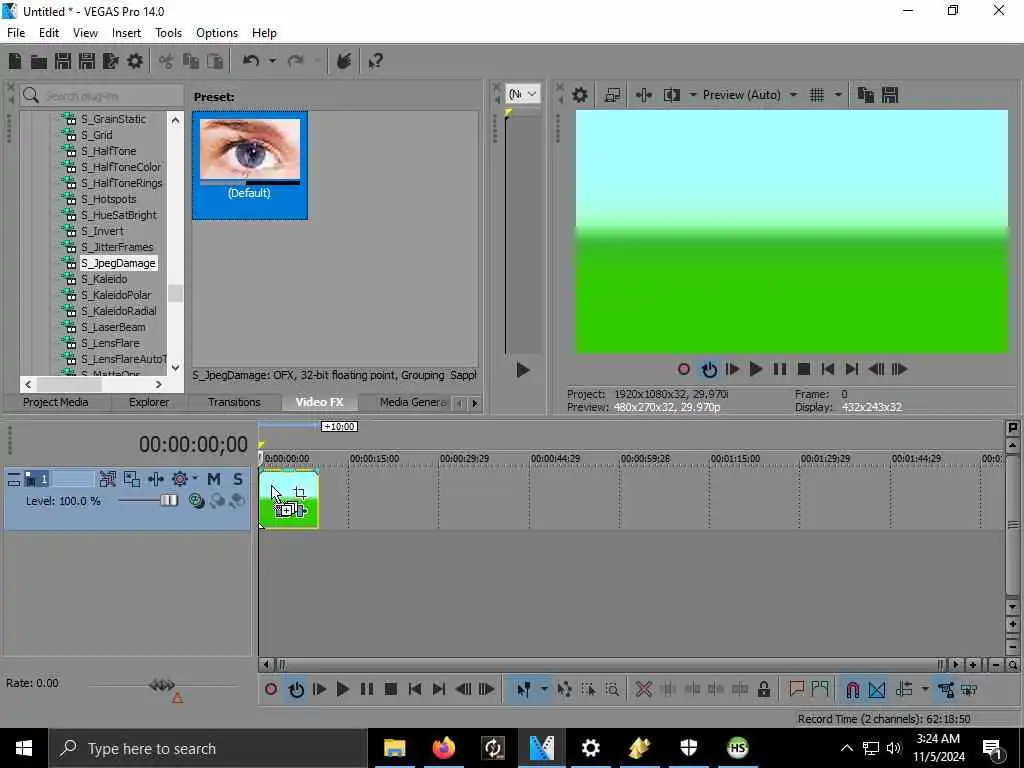Image resolution: width=1024 pixels, height=768 pixels.
Task: Open a project with the Open folder icon
Action: (39, 61)
